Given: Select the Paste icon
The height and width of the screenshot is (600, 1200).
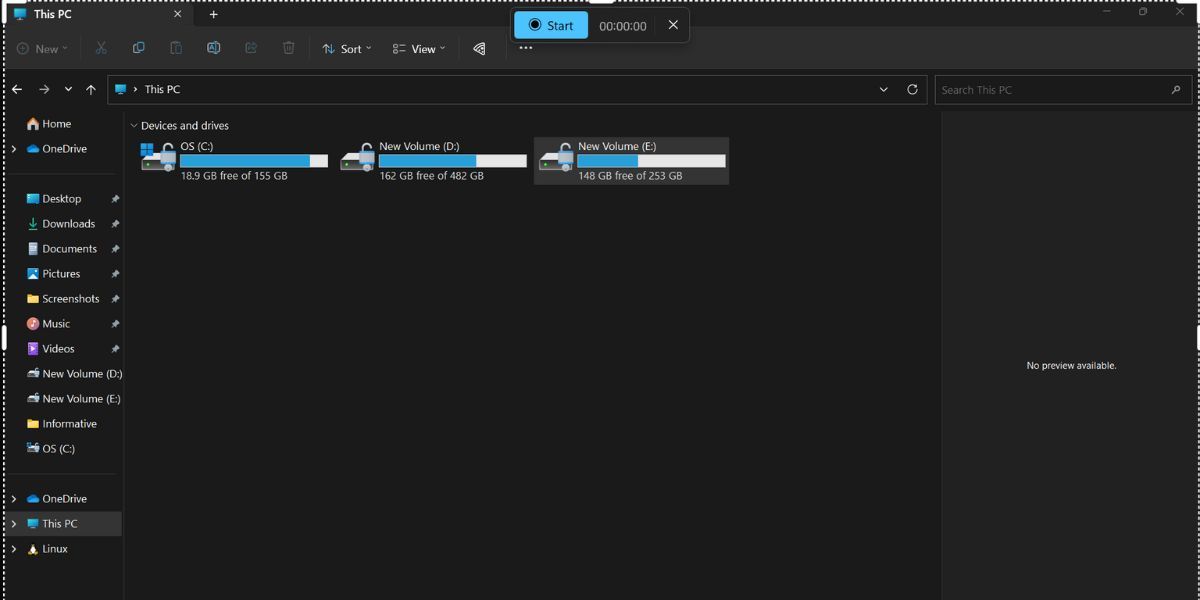Looking at the screenshot, I should pyautogui.click(x=176, y=48).
